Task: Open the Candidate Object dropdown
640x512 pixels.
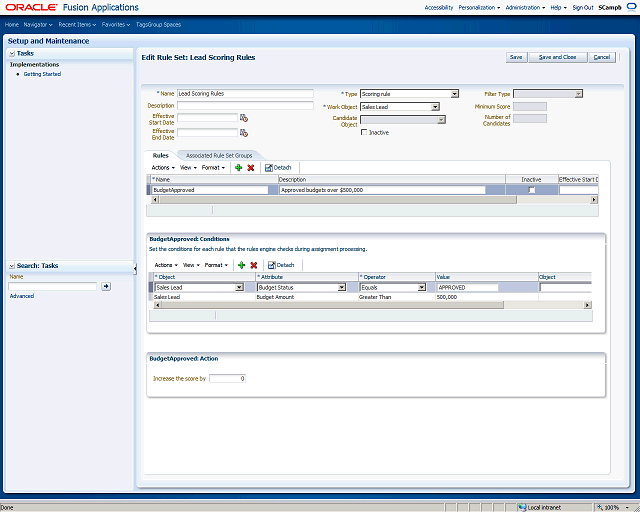Action: pyautogui.click(x=441, y=120)
